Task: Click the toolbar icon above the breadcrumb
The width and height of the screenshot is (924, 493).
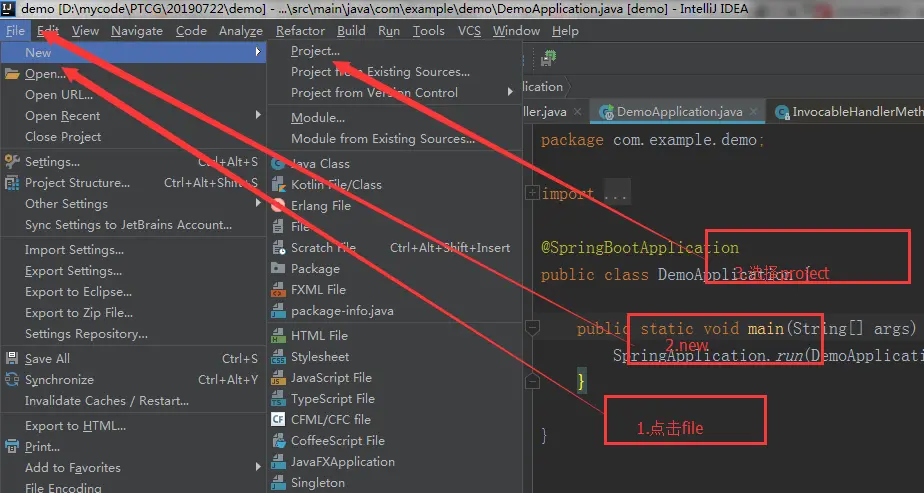Action: 549,58
